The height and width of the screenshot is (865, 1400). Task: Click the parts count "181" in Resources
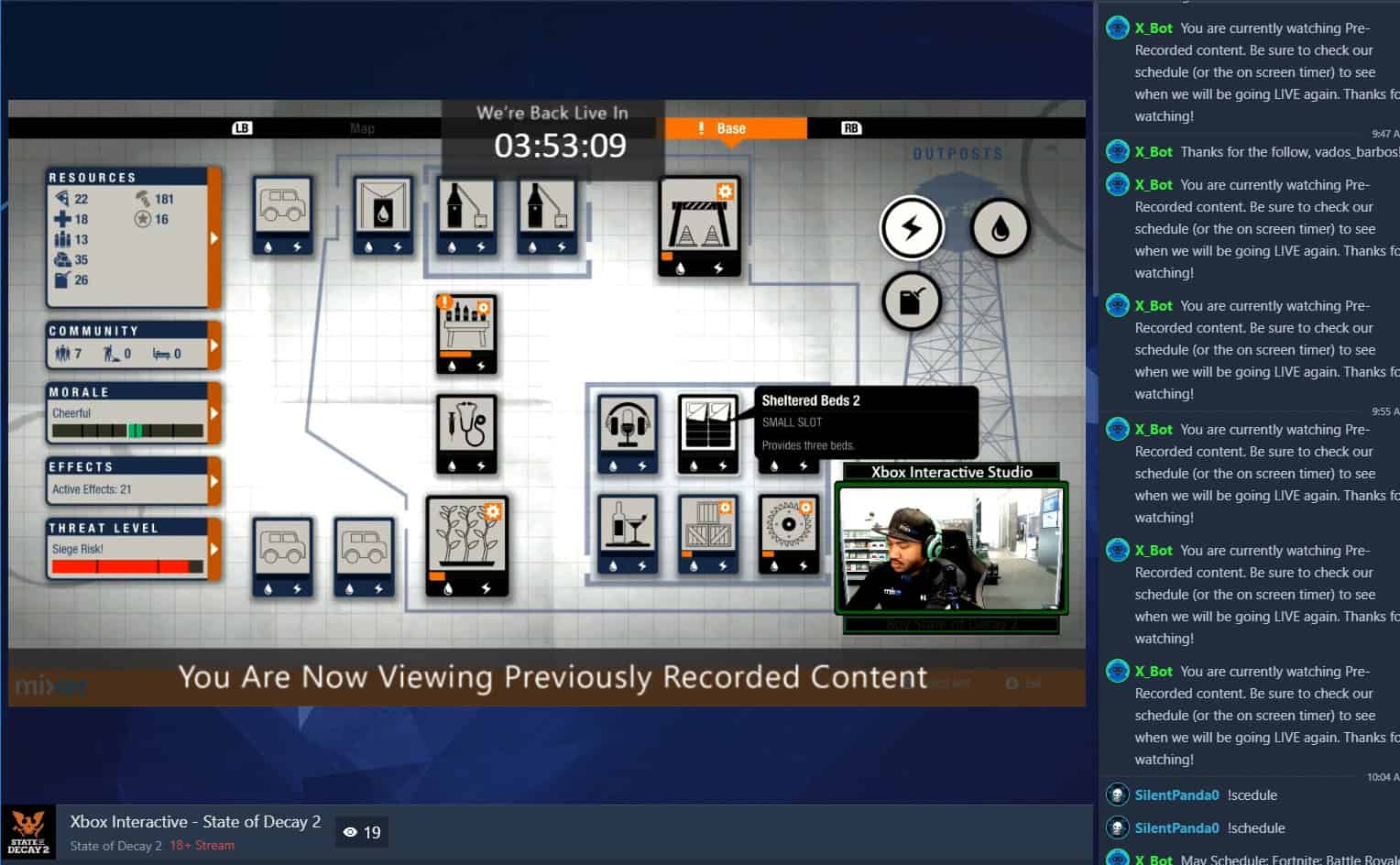coord(164,199)
